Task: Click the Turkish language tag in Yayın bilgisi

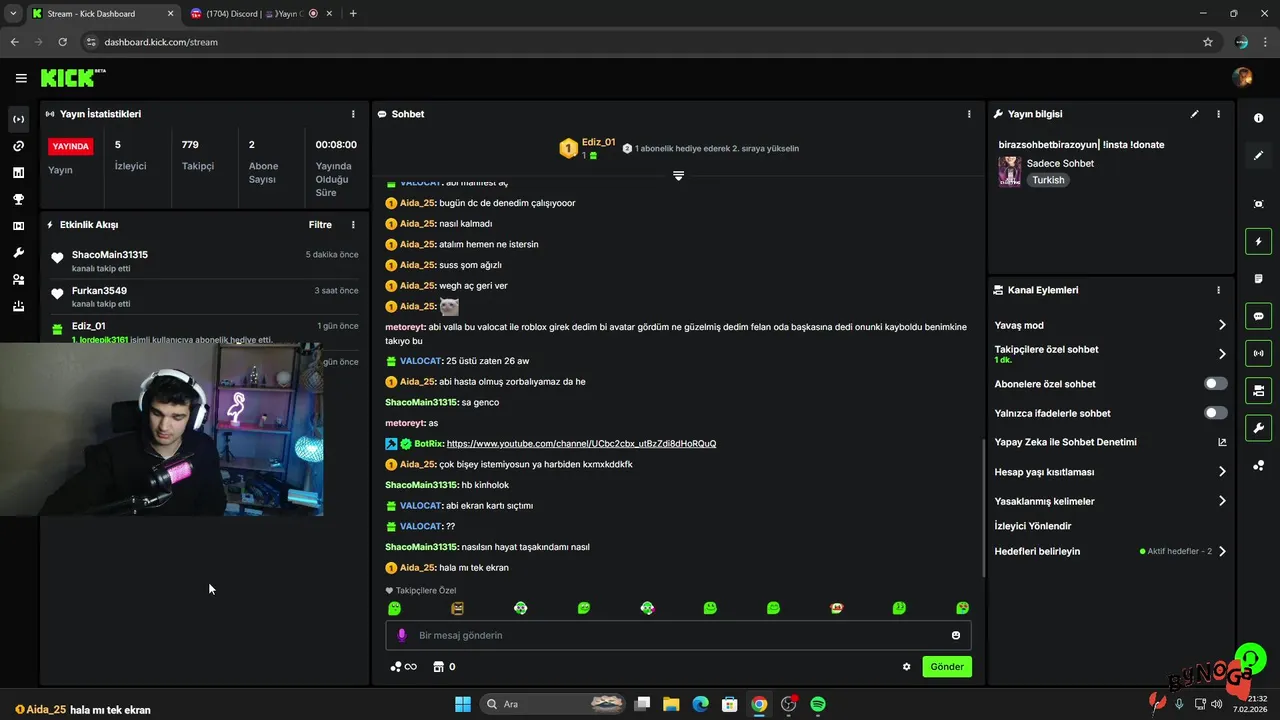Action: pos(1048,180)
